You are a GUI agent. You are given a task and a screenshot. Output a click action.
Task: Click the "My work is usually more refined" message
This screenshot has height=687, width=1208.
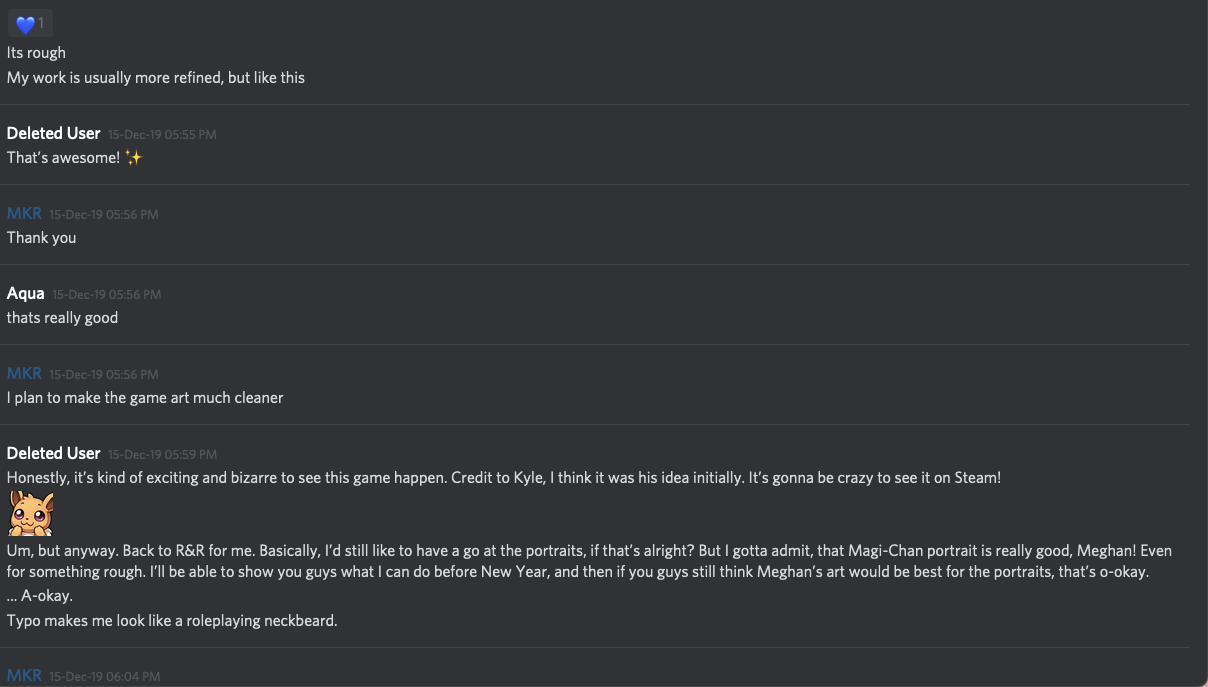[156, 77]
